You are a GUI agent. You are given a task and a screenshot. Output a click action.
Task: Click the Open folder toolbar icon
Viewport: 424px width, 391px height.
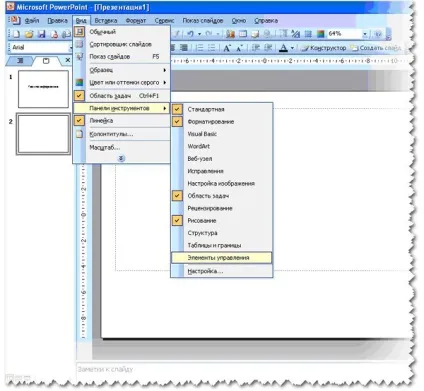pos(29,34)
